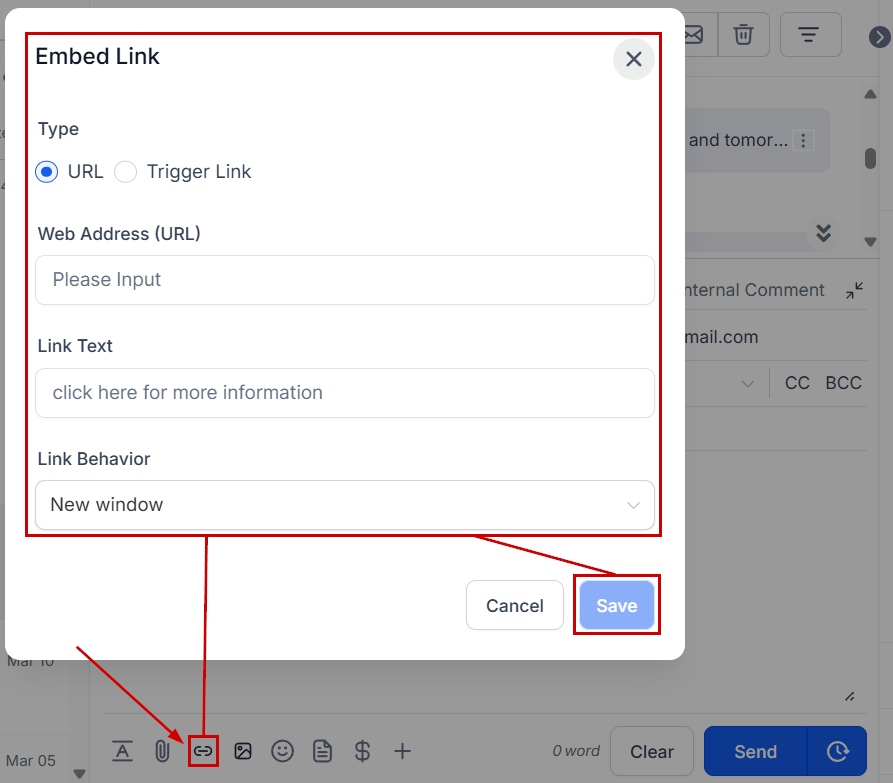Open the emoji picker smiley icon

click(282, 751)
